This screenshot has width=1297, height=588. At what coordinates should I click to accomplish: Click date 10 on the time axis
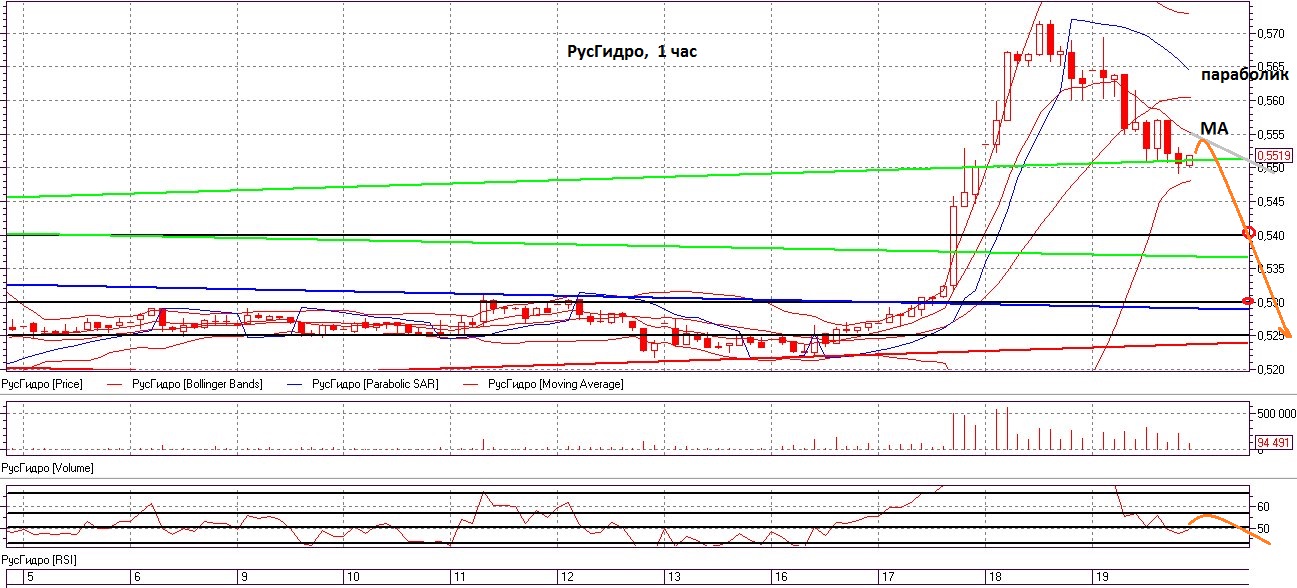353,577
